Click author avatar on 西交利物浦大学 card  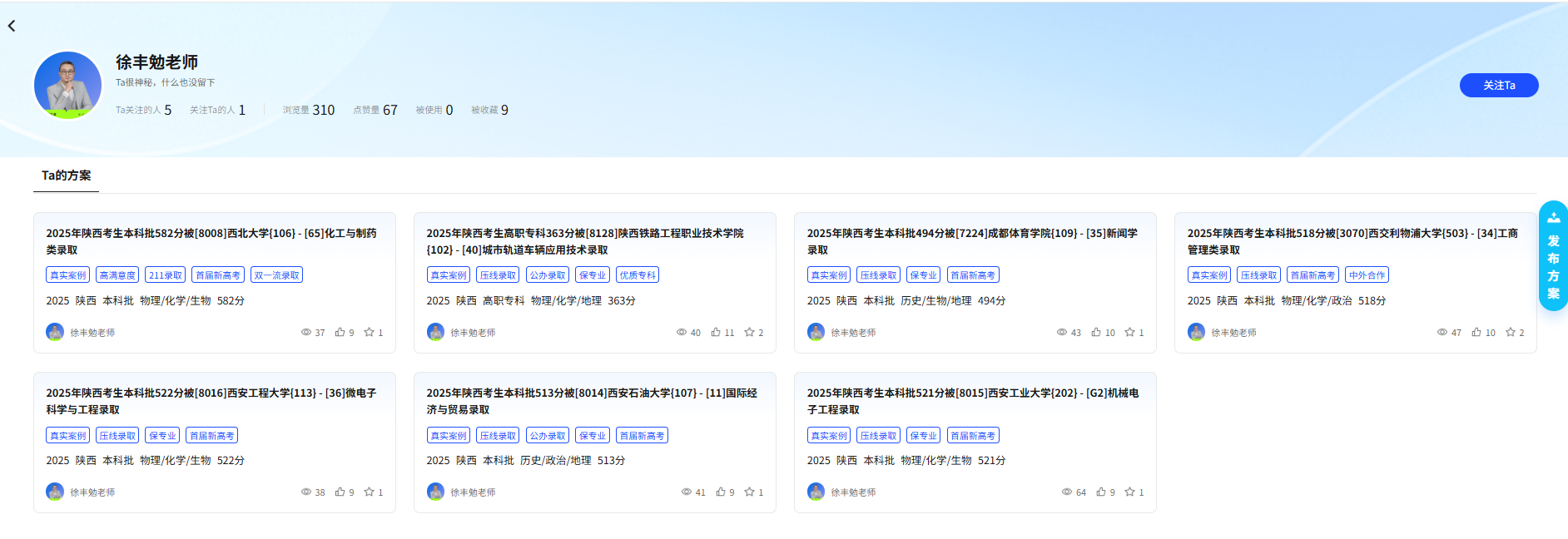[x=1196, y=332]
